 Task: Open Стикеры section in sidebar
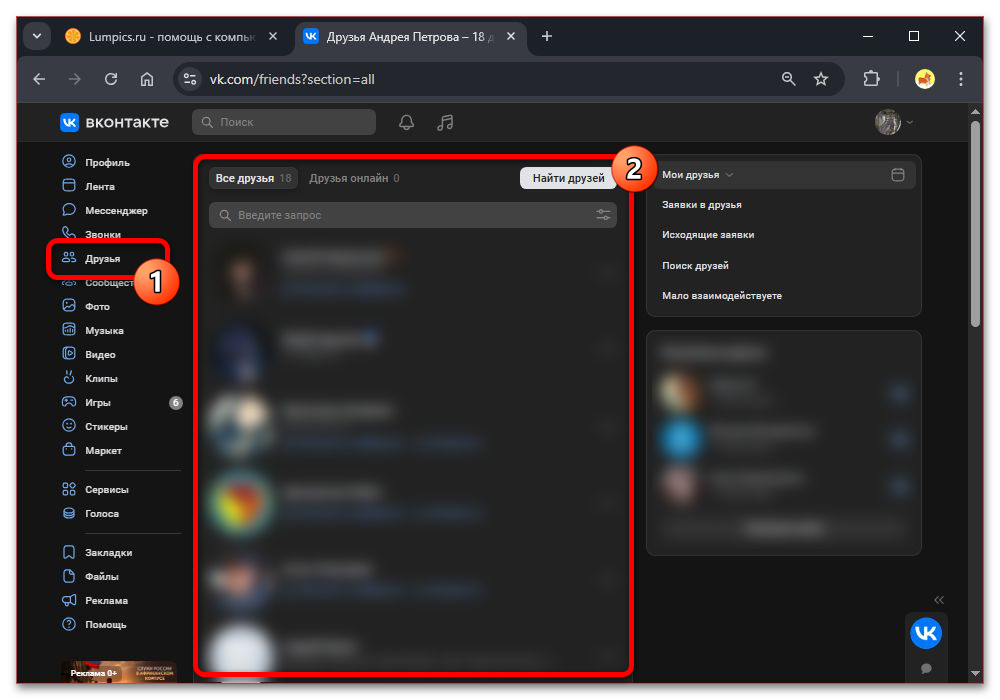(94, 426)
